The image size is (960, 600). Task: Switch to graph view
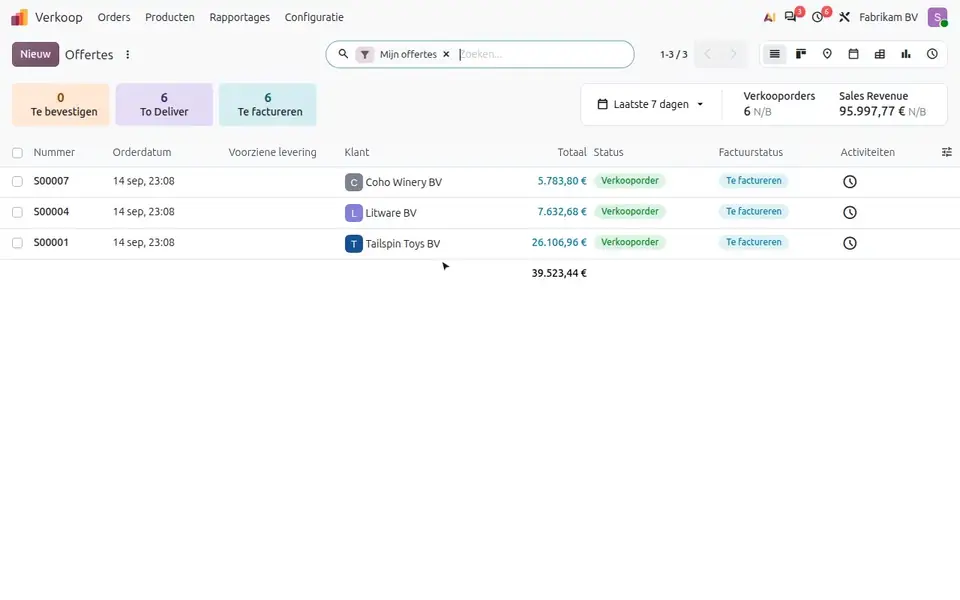(x=906, y=54)
